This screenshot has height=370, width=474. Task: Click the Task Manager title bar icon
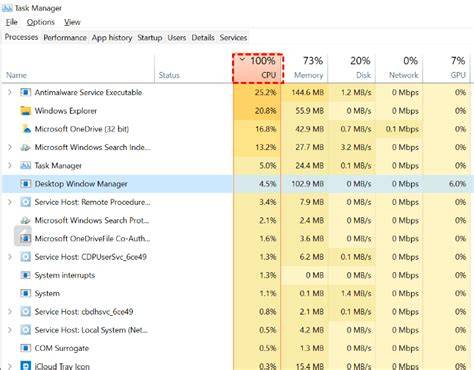pos(7,8)
